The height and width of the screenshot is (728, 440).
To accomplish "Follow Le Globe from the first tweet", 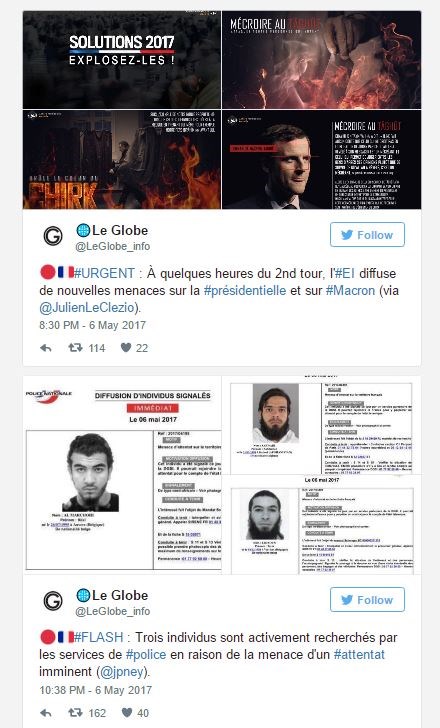I will (x=367, y=235).
